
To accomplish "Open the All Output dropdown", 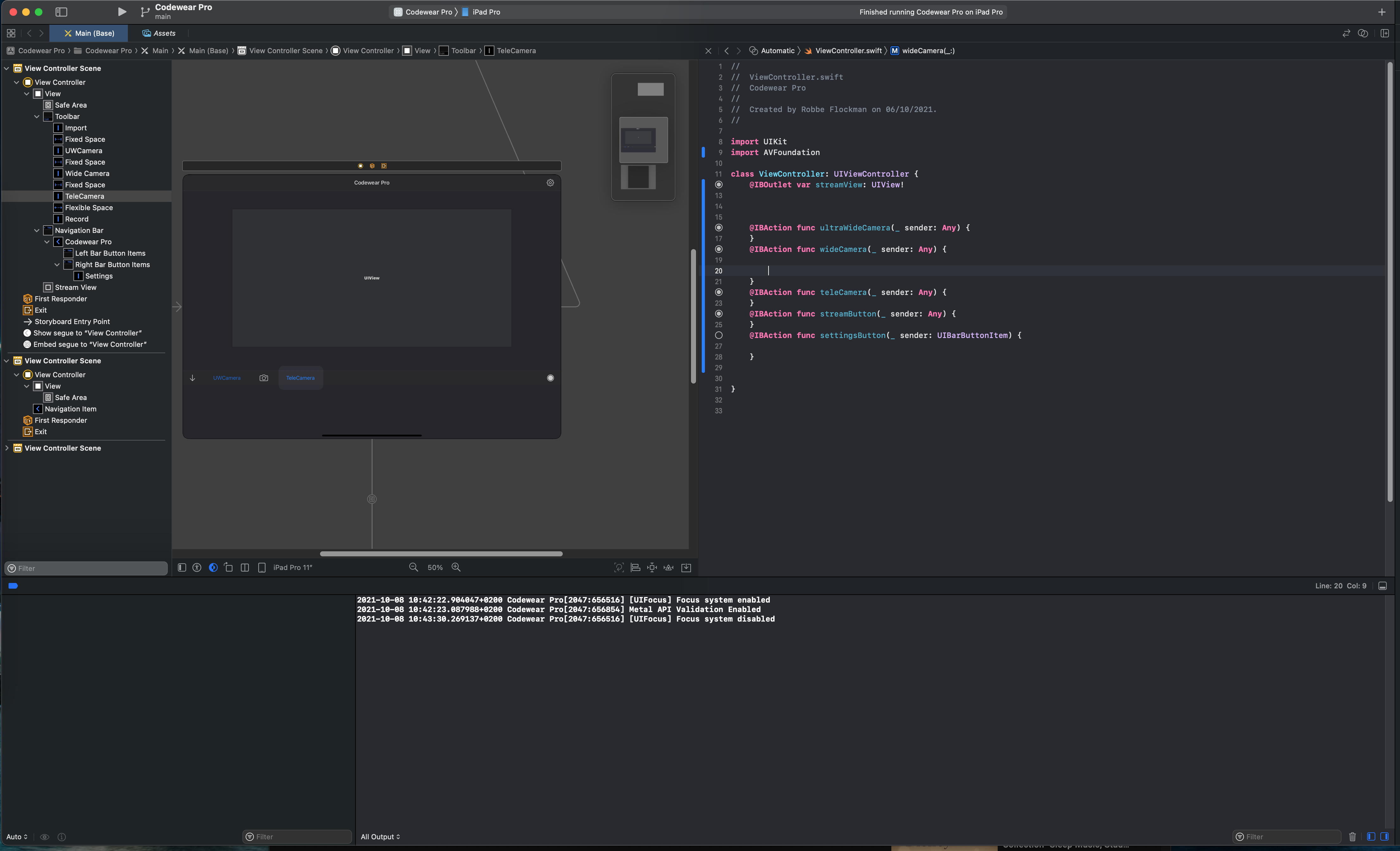I will (x=380, y=836).
